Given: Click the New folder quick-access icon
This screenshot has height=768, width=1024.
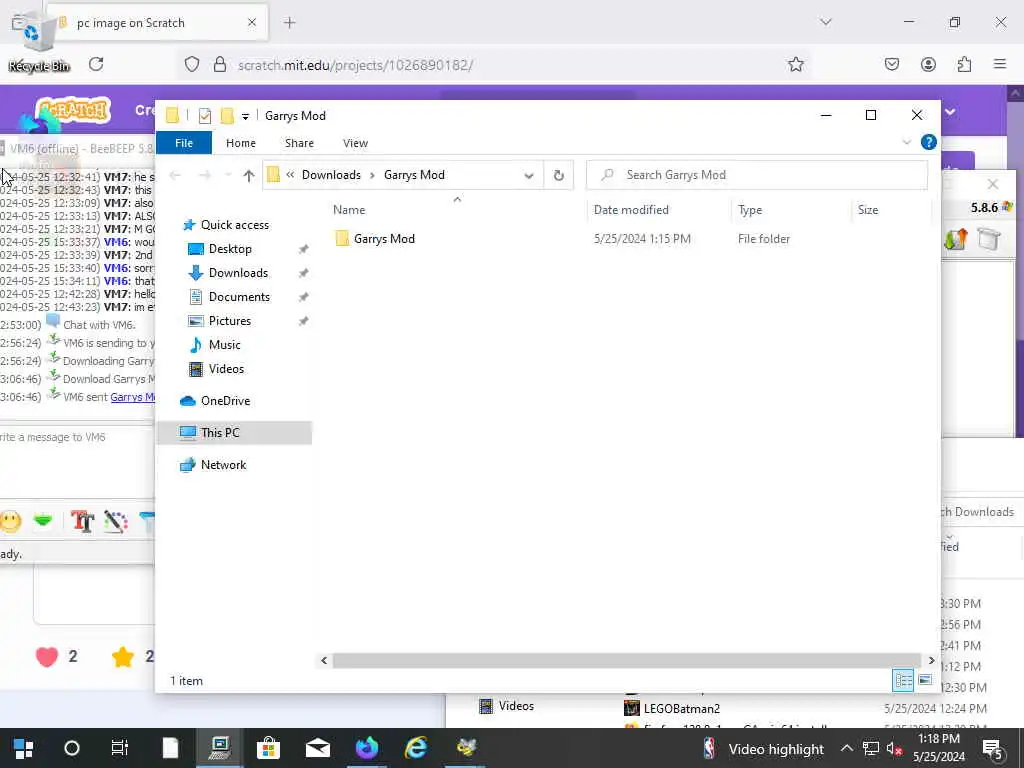Looking at the screenshot, I should 227,116.
